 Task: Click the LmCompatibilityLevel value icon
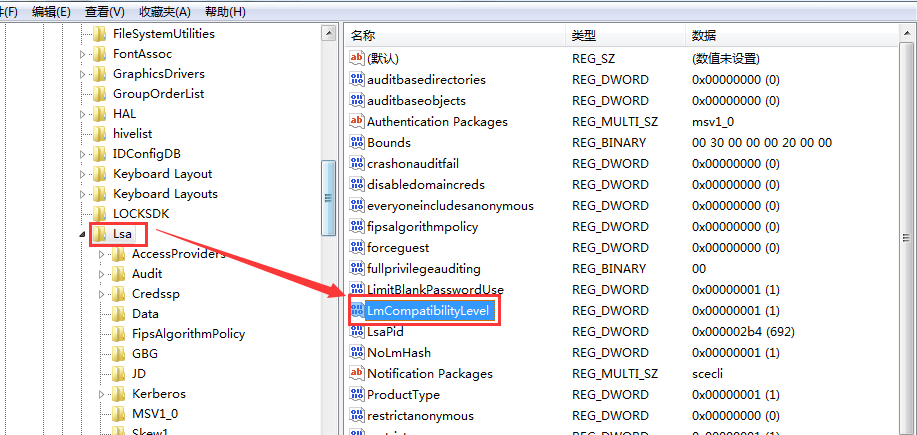(x=357, y=310)
